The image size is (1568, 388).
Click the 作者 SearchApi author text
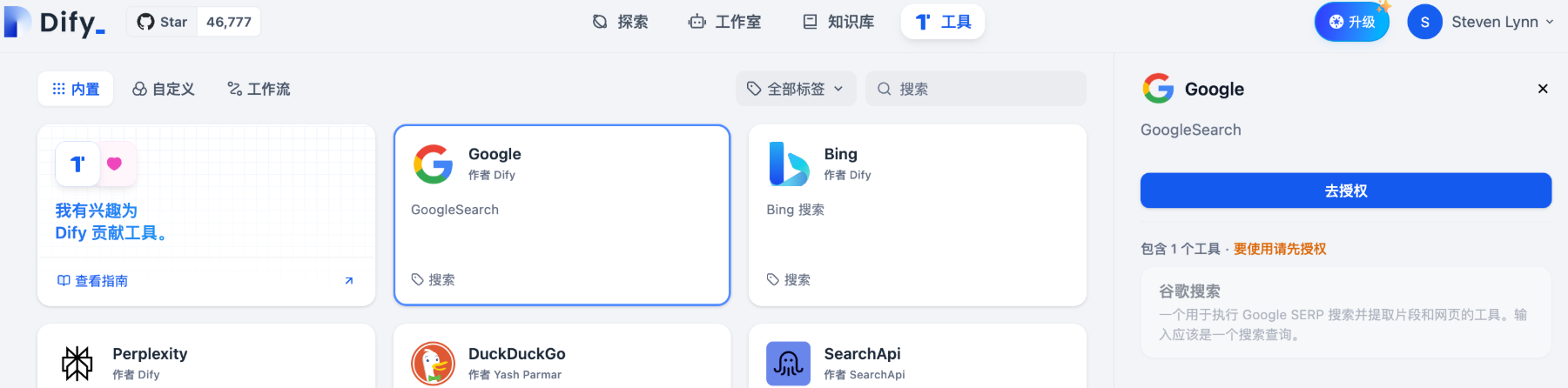pos(865,375)
